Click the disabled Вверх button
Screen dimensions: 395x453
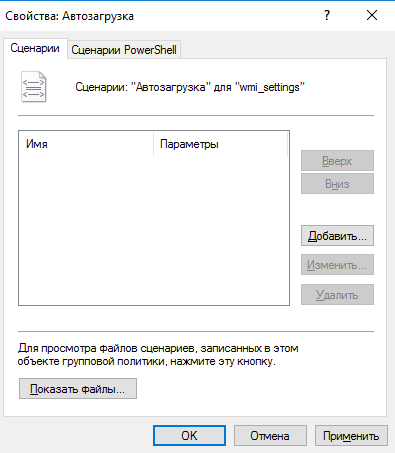pos(337,161)
